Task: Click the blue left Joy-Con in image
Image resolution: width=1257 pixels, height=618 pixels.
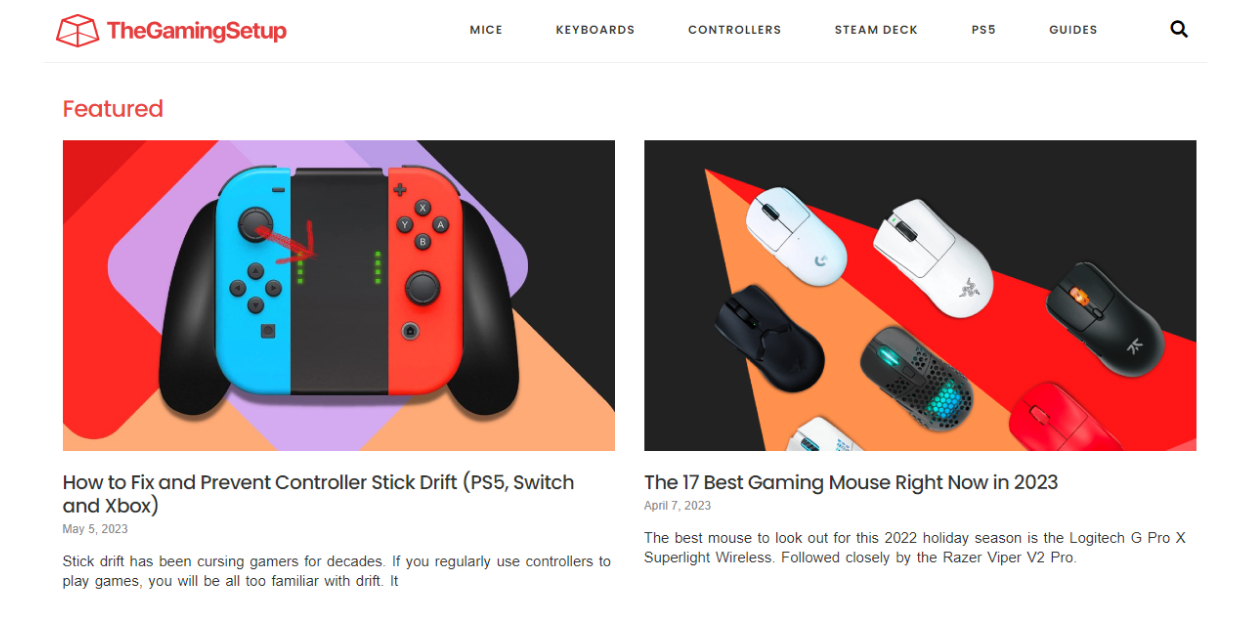Action: [251, 279]
